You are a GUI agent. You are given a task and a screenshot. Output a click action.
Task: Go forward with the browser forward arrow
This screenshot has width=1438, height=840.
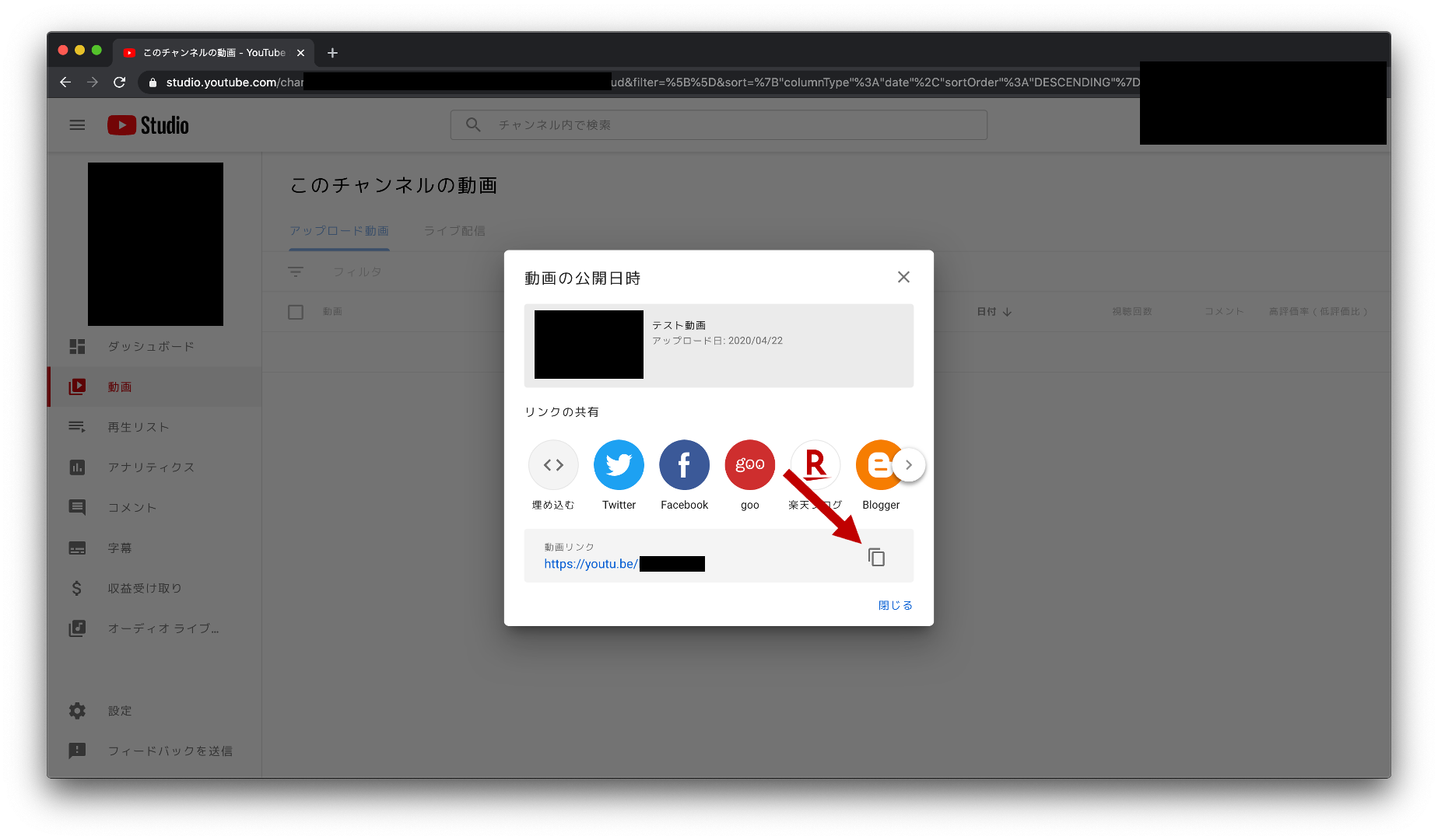coord(93,82)
